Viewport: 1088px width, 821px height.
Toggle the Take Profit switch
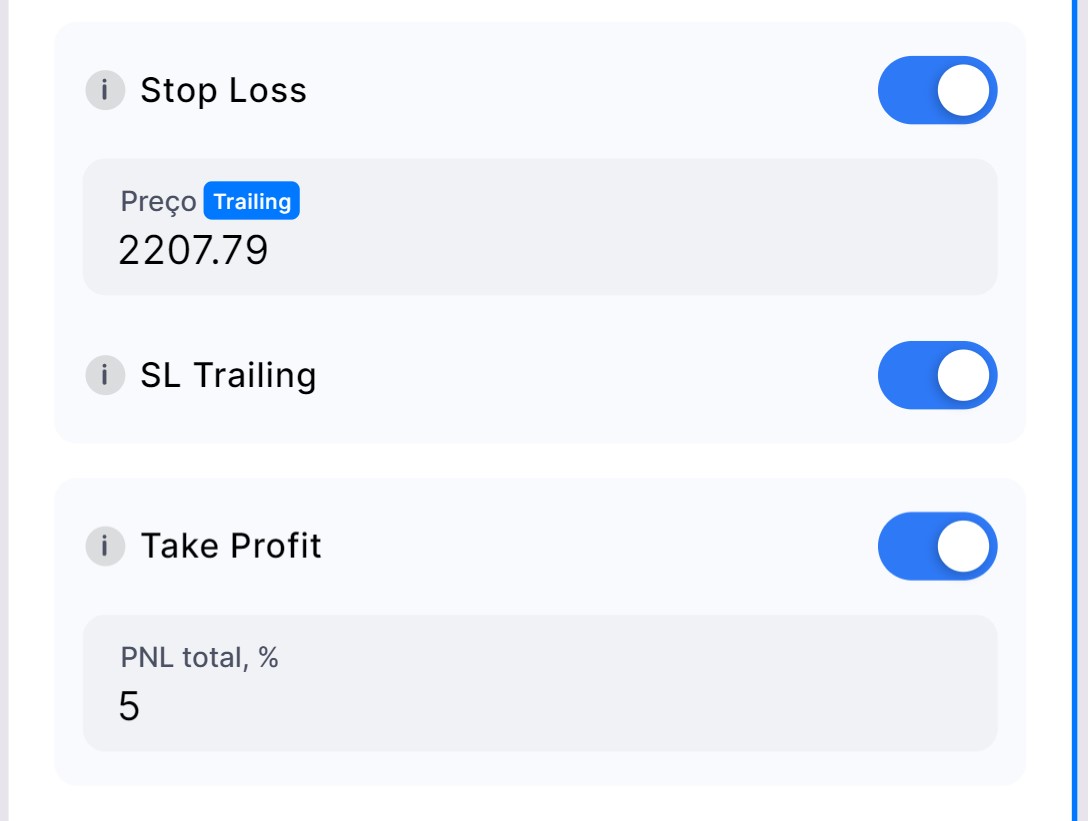coord(937,546)
